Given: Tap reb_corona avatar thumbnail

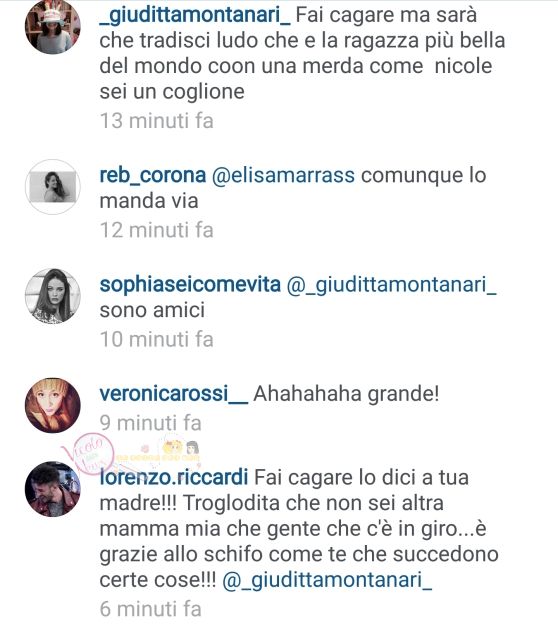Looking at the screenshot, I should (x=53, y=187).
